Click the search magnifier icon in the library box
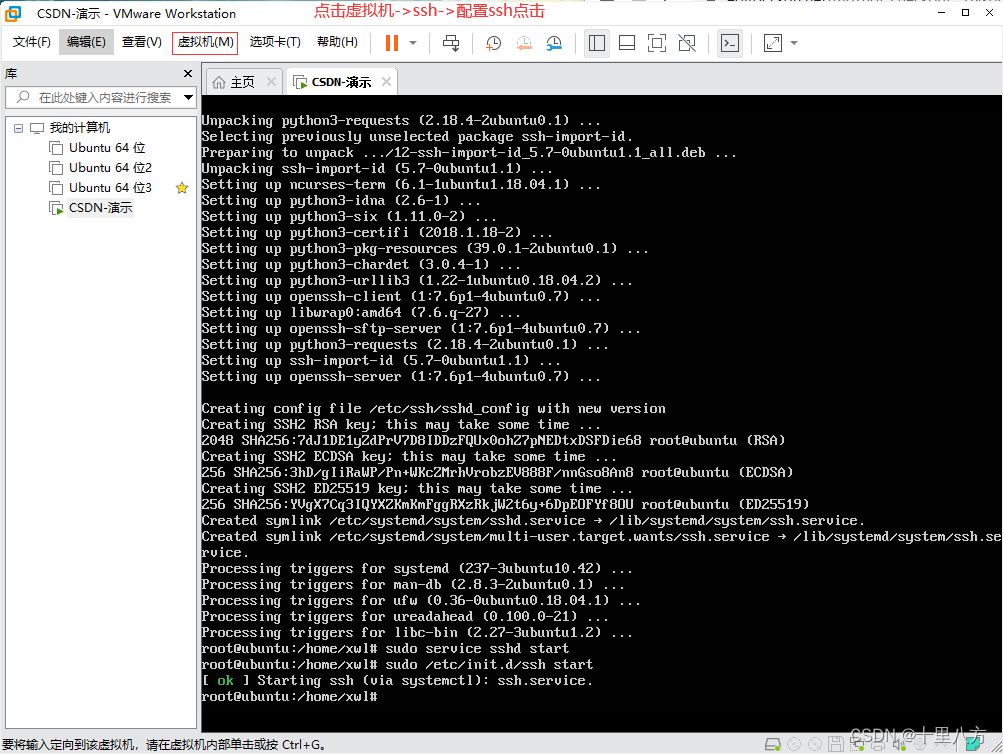Viewport: 1003px width, 754px height. (x=23, y=97)
